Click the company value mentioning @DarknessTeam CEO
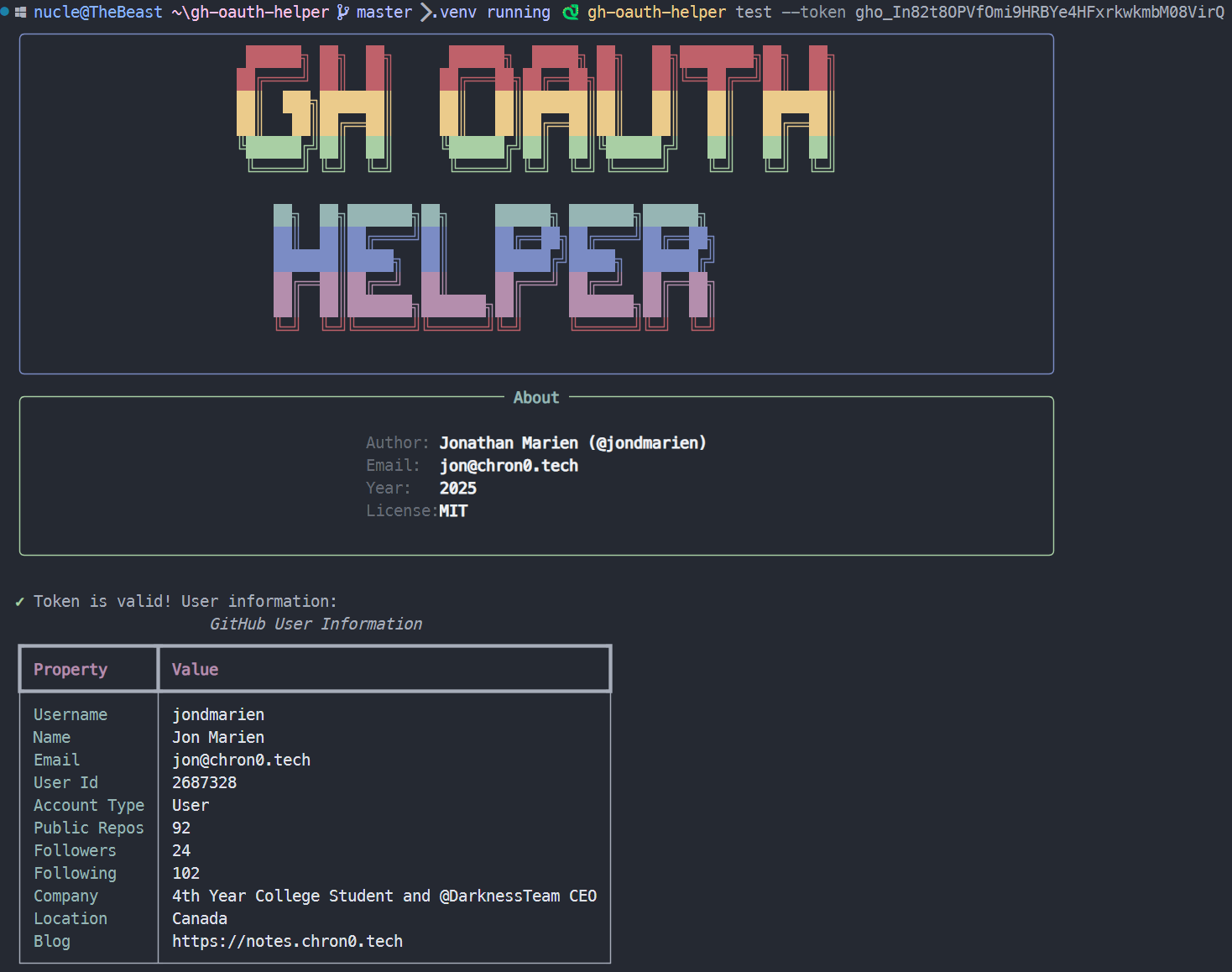Image resolution: width=1232 pixels, height=972 pixels. click(384, 896)
